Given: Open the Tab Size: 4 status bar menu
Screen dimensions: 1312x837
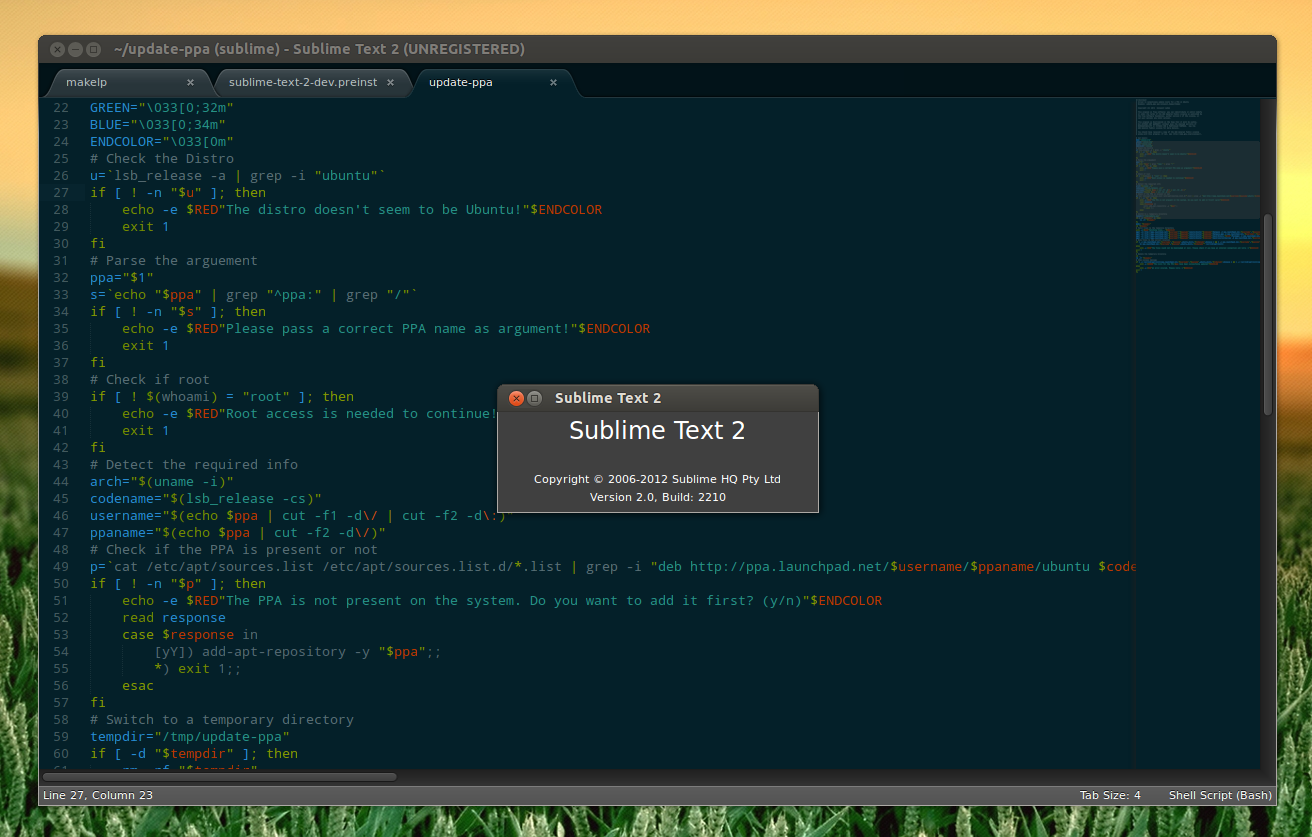Looking at the screenshot, I should (x=1110, y=794).
